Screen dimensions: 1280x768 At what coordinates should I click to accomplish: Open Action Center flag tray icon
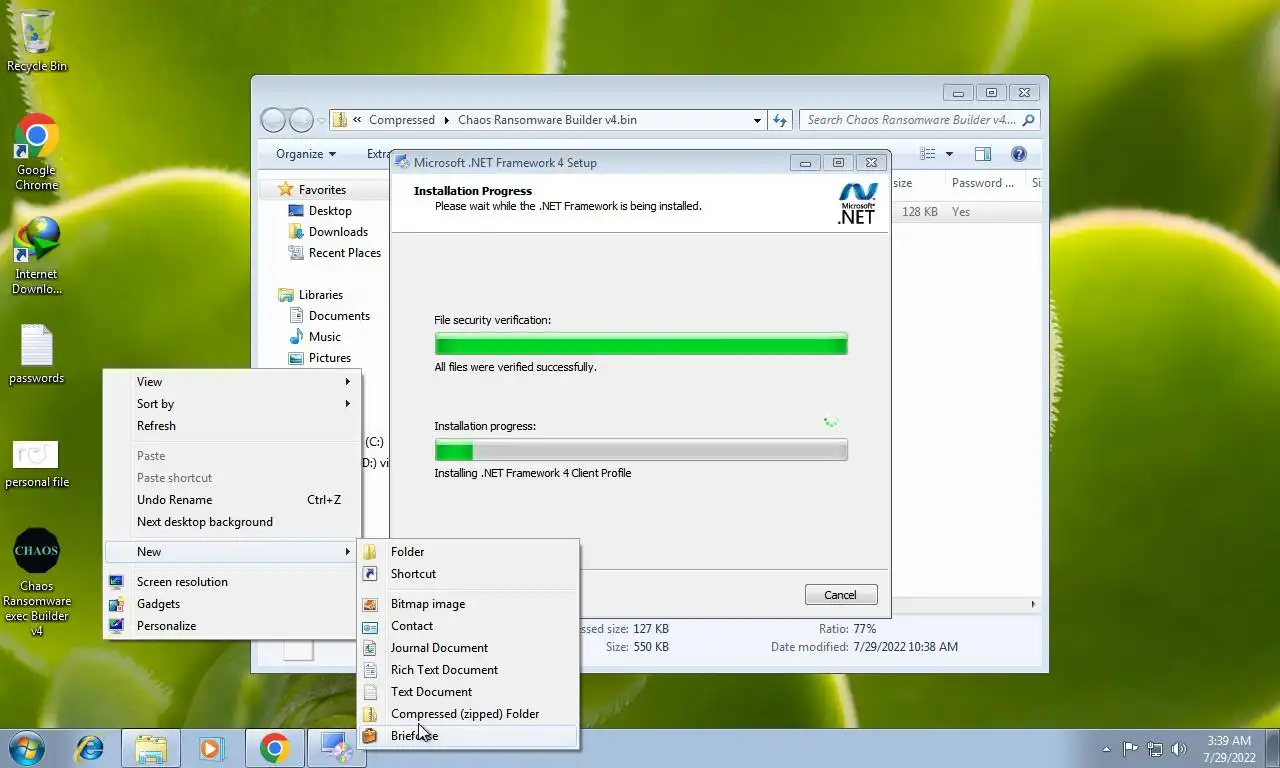(x=1131, y=748)
